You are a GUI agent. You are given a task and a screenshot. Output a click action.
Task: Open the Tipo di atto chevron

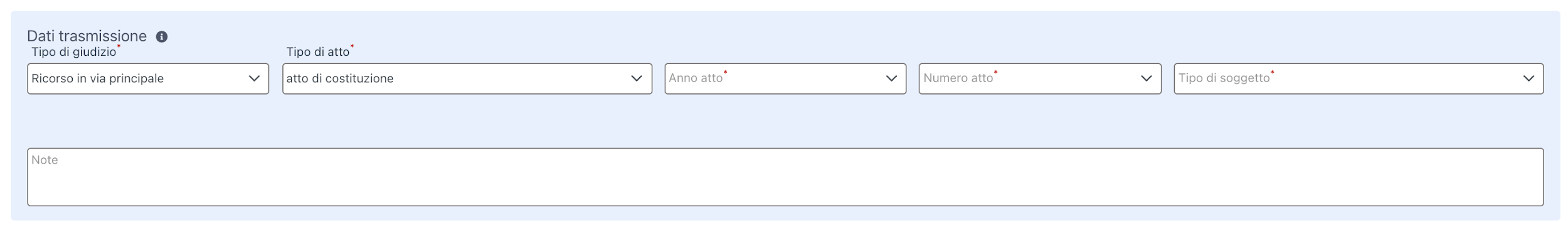(x=637, y=78)
